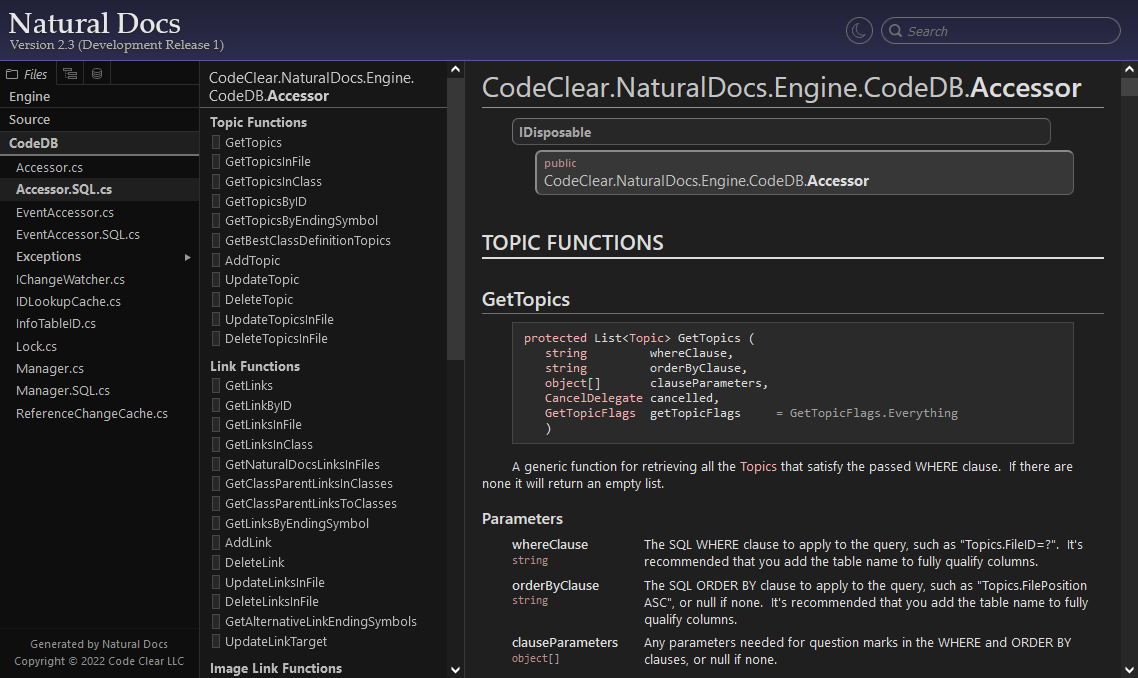Viewport: 1138px width, 678px height.
Task: Click icon beside GetLinkByID entry
Action: pos(216,405)
